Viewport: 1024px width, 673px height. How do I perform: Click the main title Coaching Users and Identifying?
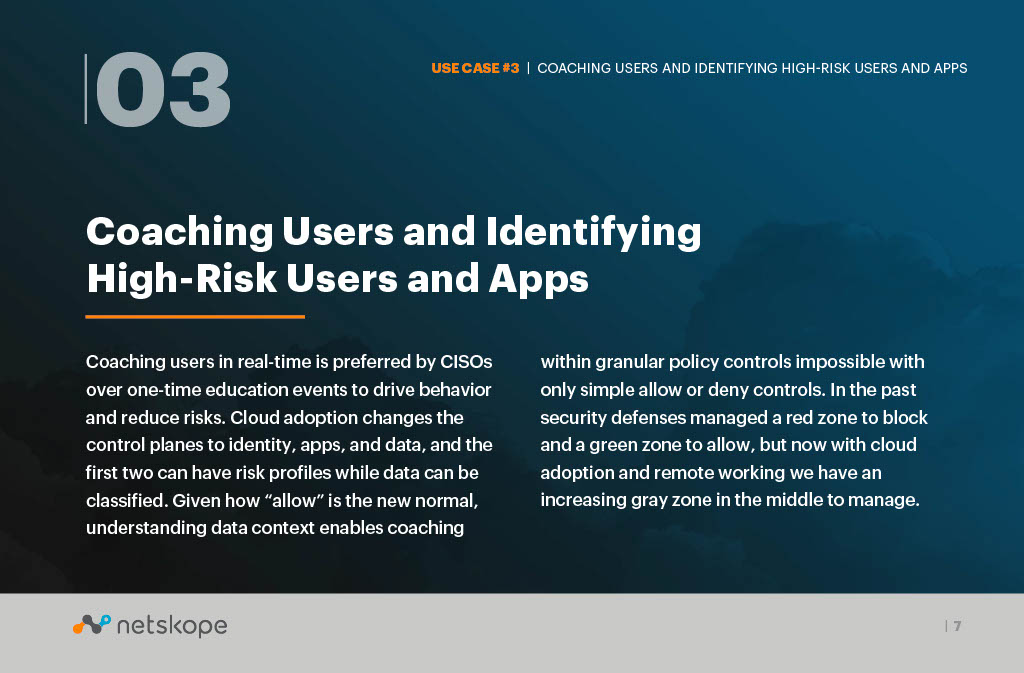click(x=394, y=232)
